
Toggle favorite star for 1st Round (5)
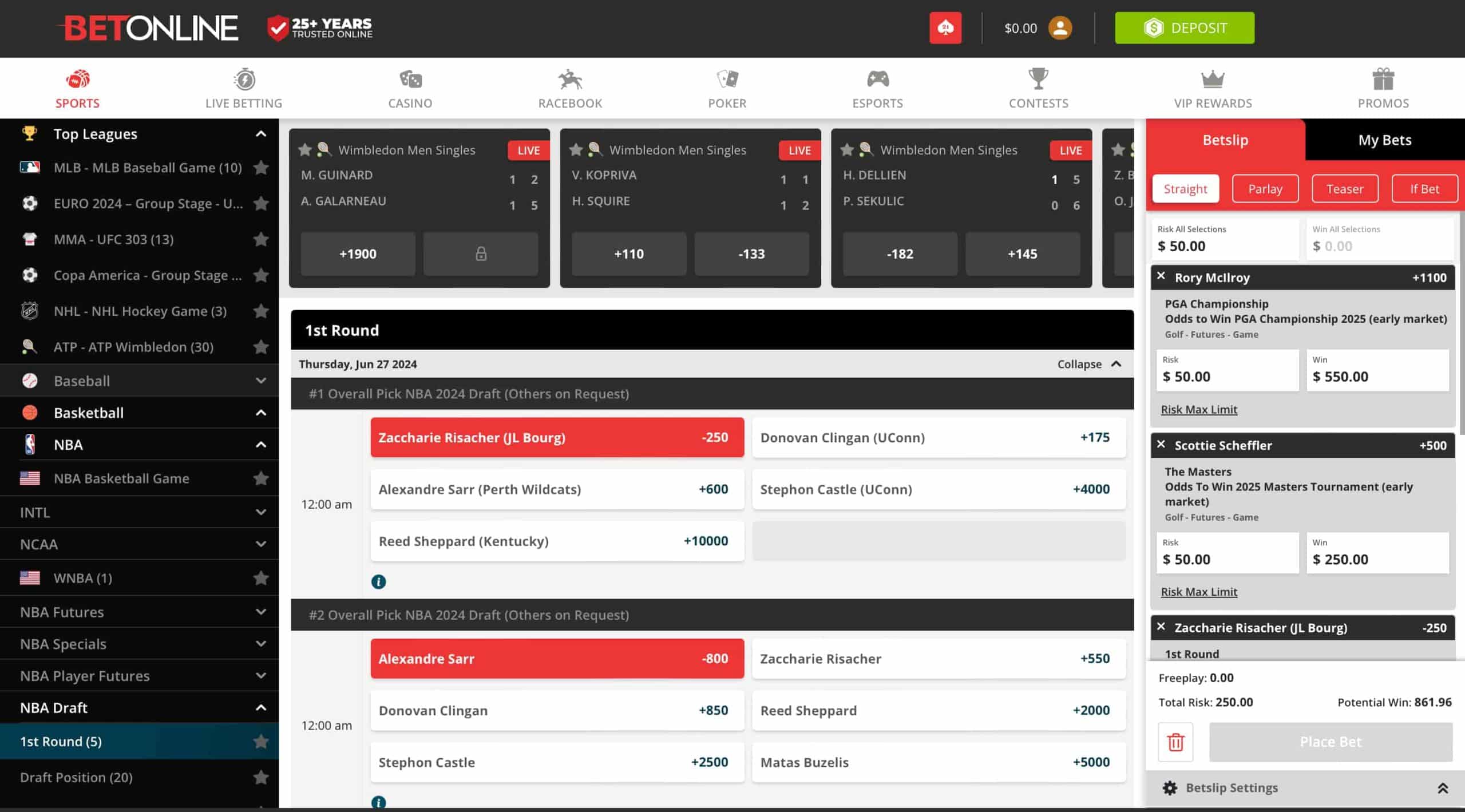coord(261,741)
